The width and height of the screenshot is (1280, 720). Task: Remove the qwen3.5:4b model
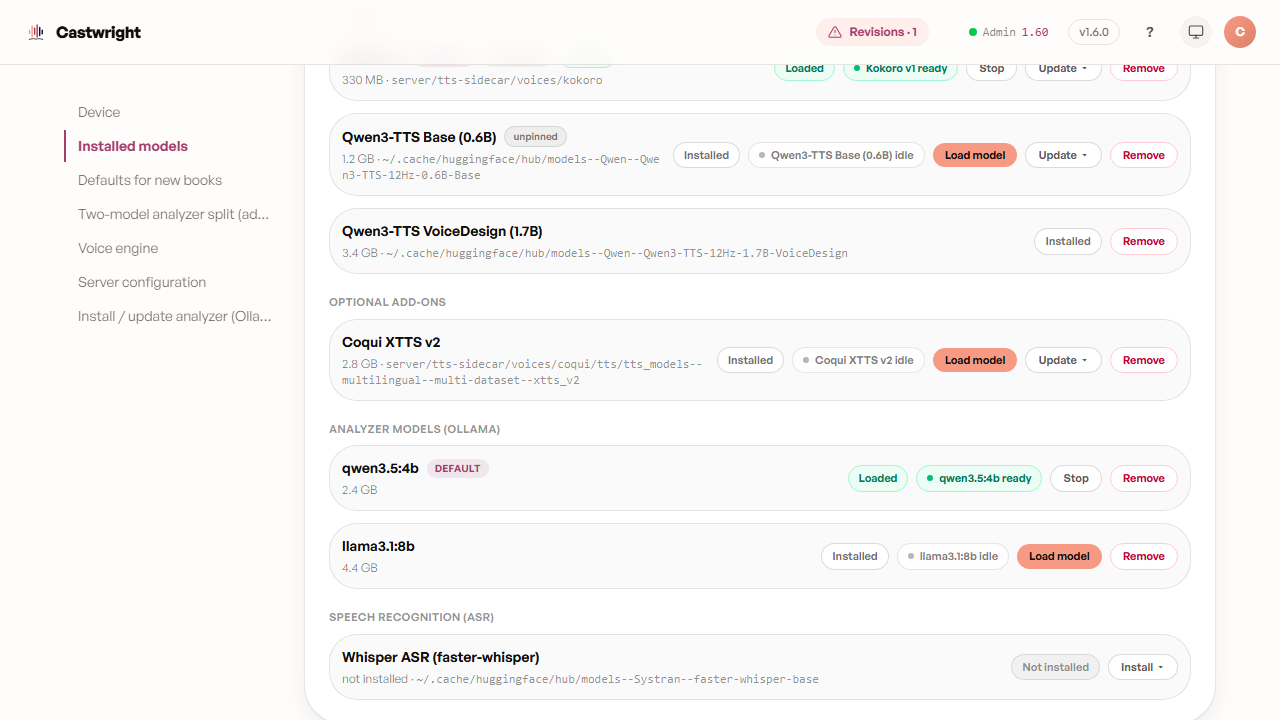point(1144,478)
